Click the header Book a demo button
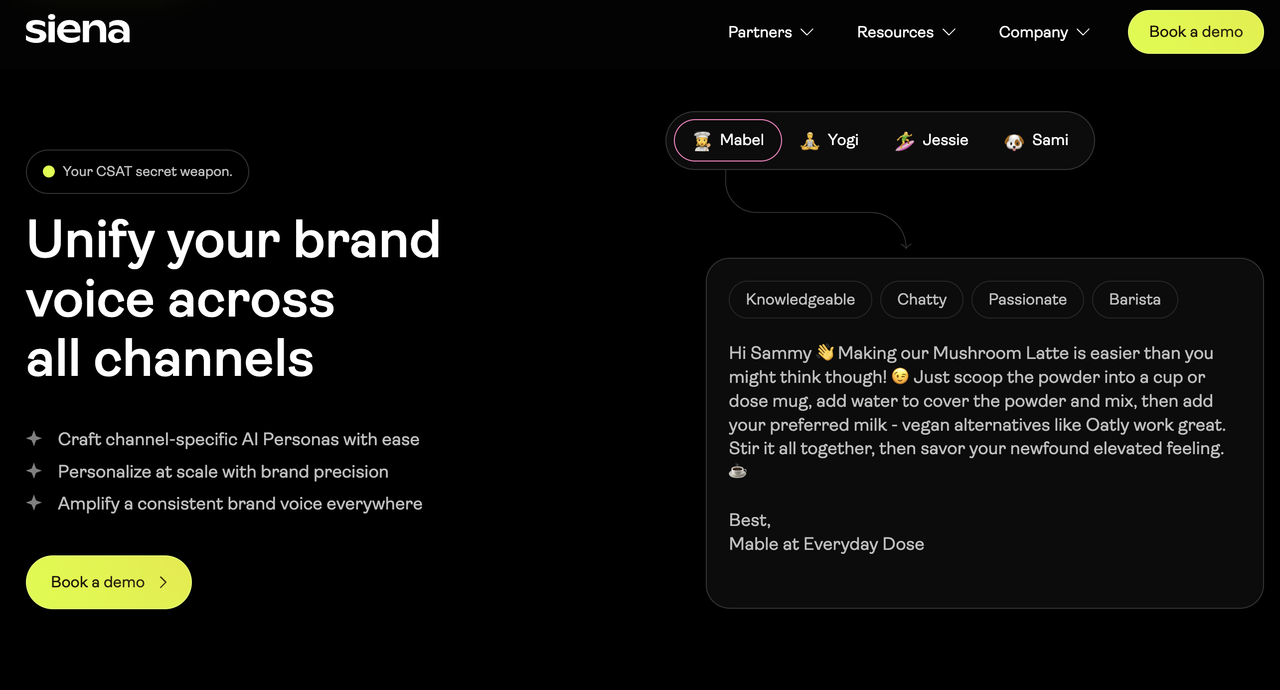 (1196, 32)
